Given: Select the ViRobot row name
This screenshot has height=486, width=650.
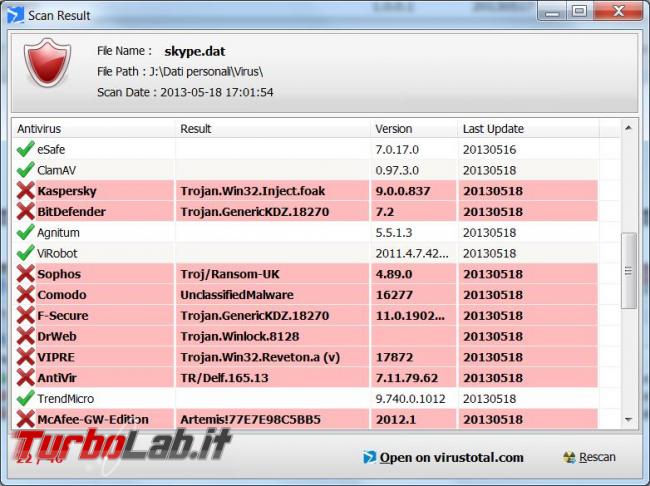Looking at the screenshot, I should click(x=57, y=253).
